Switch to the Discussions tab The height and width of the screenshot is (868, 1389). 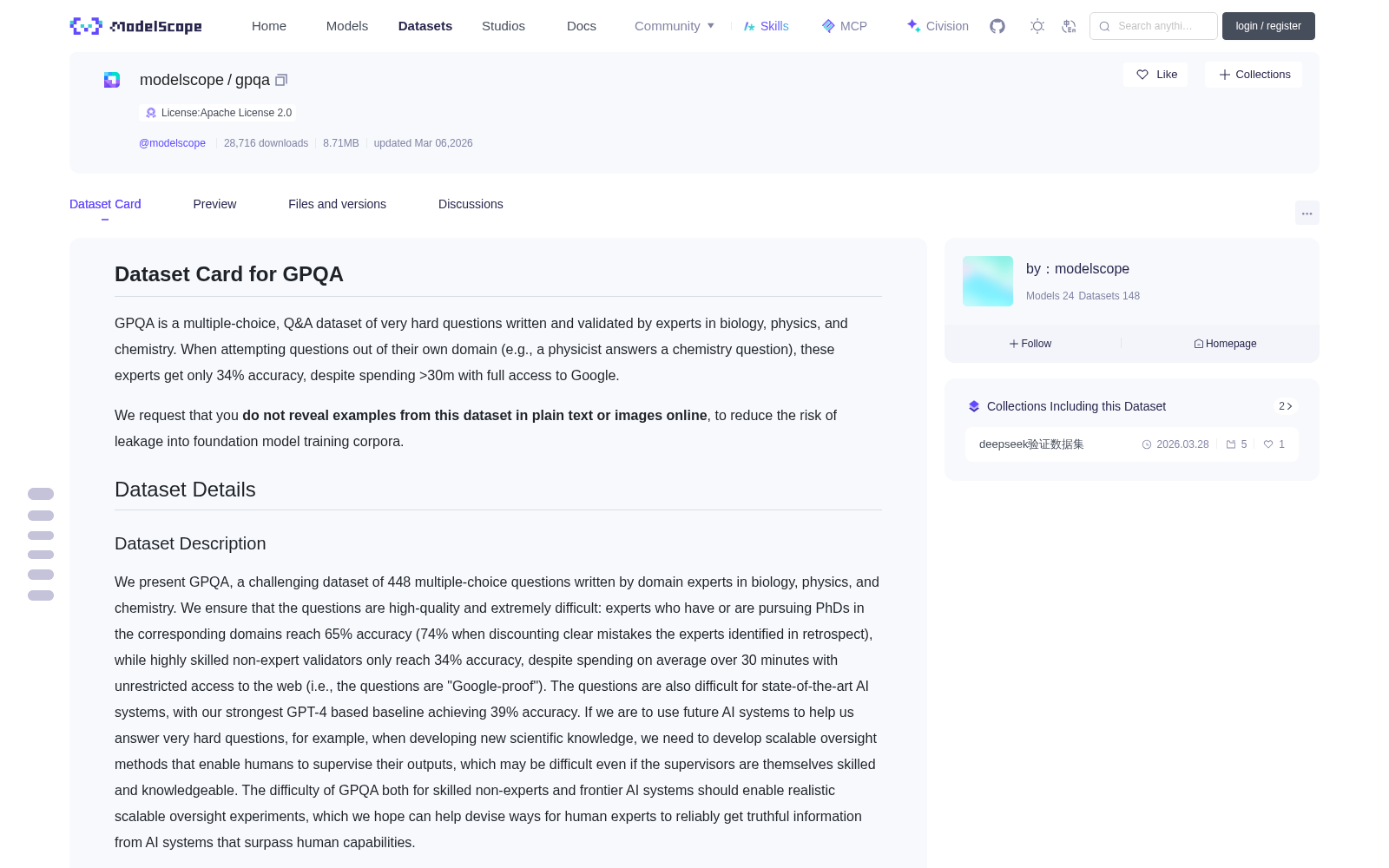coord(471,204)
